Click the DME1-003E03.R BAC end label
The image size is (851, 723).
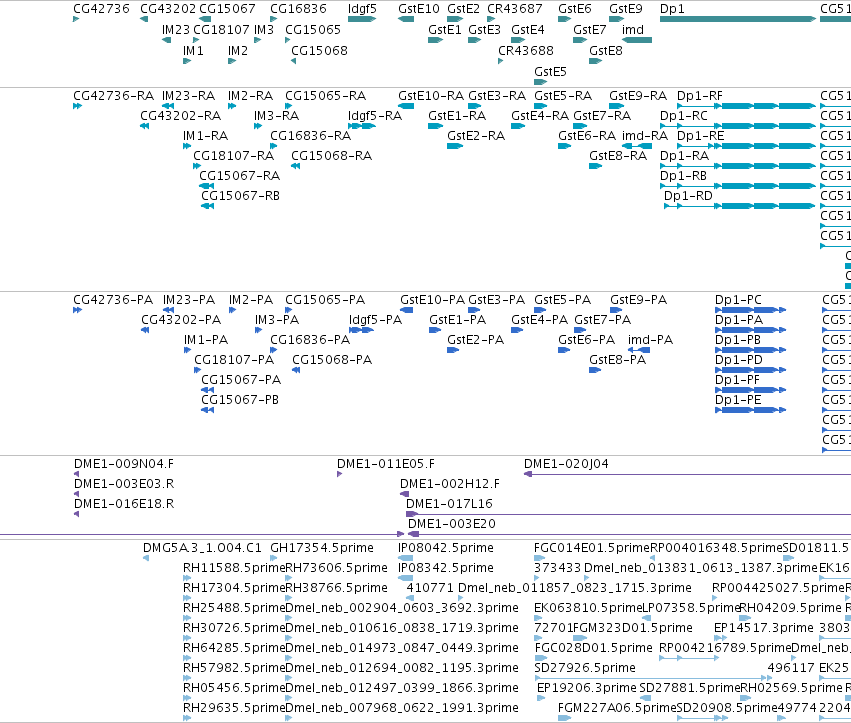point(124,484)
